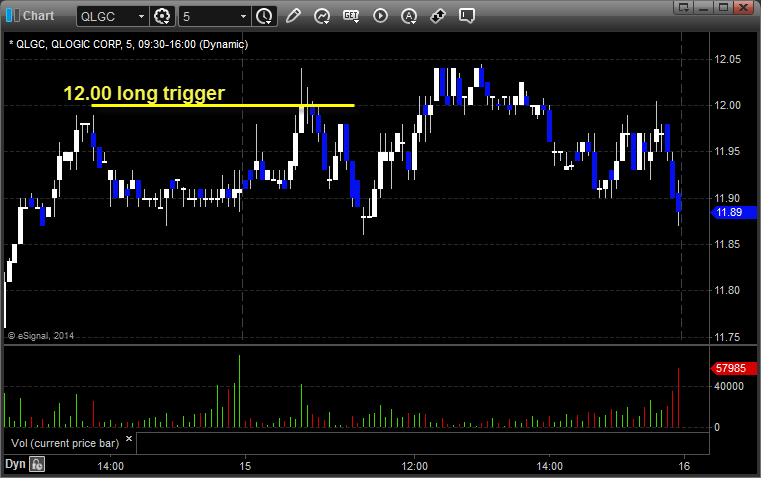Open the chart studies icon
The width and height of the screenshot is (761, 478).
(x=322, y=16)
